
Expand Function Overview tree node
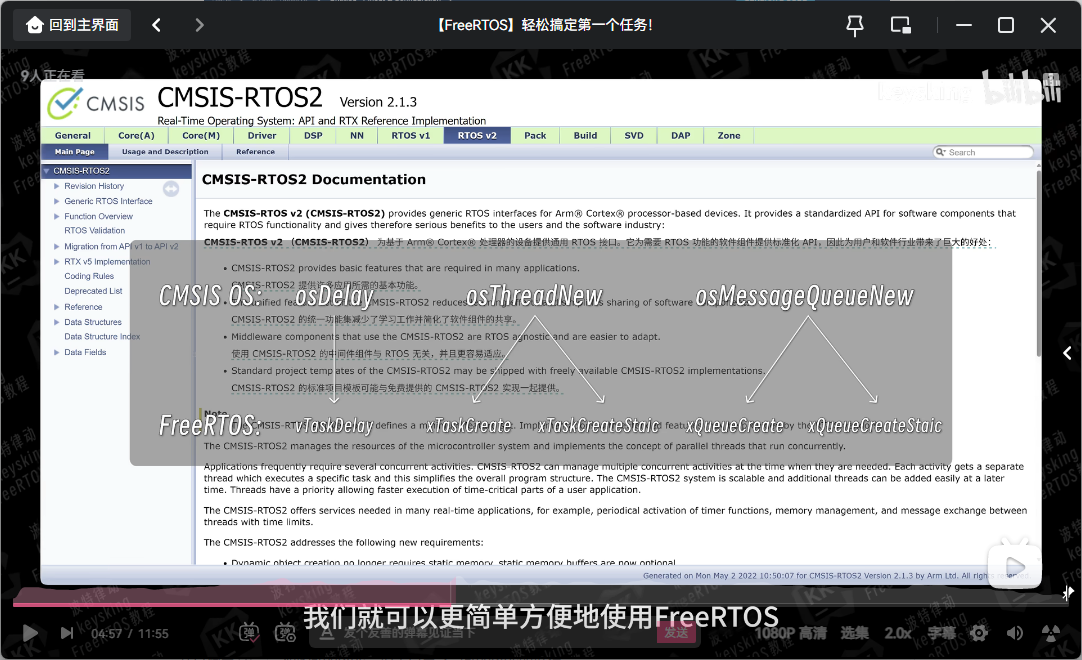pyautogui.click(x=57, y=217)
